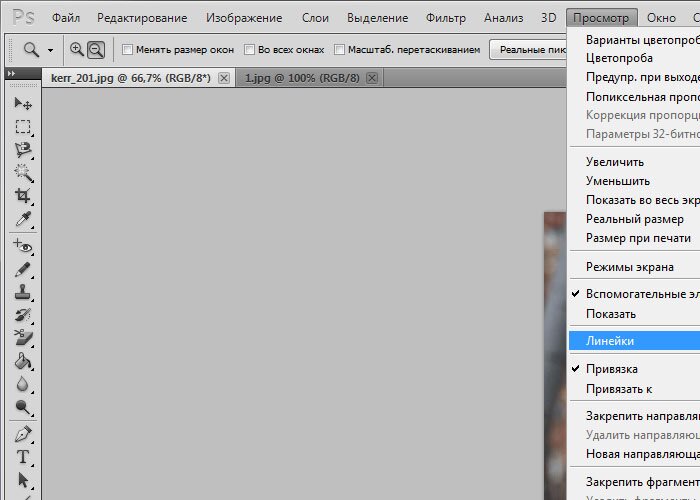Select the Pen tool
This screenshot has height=500, width=700.
pos(23,434)
